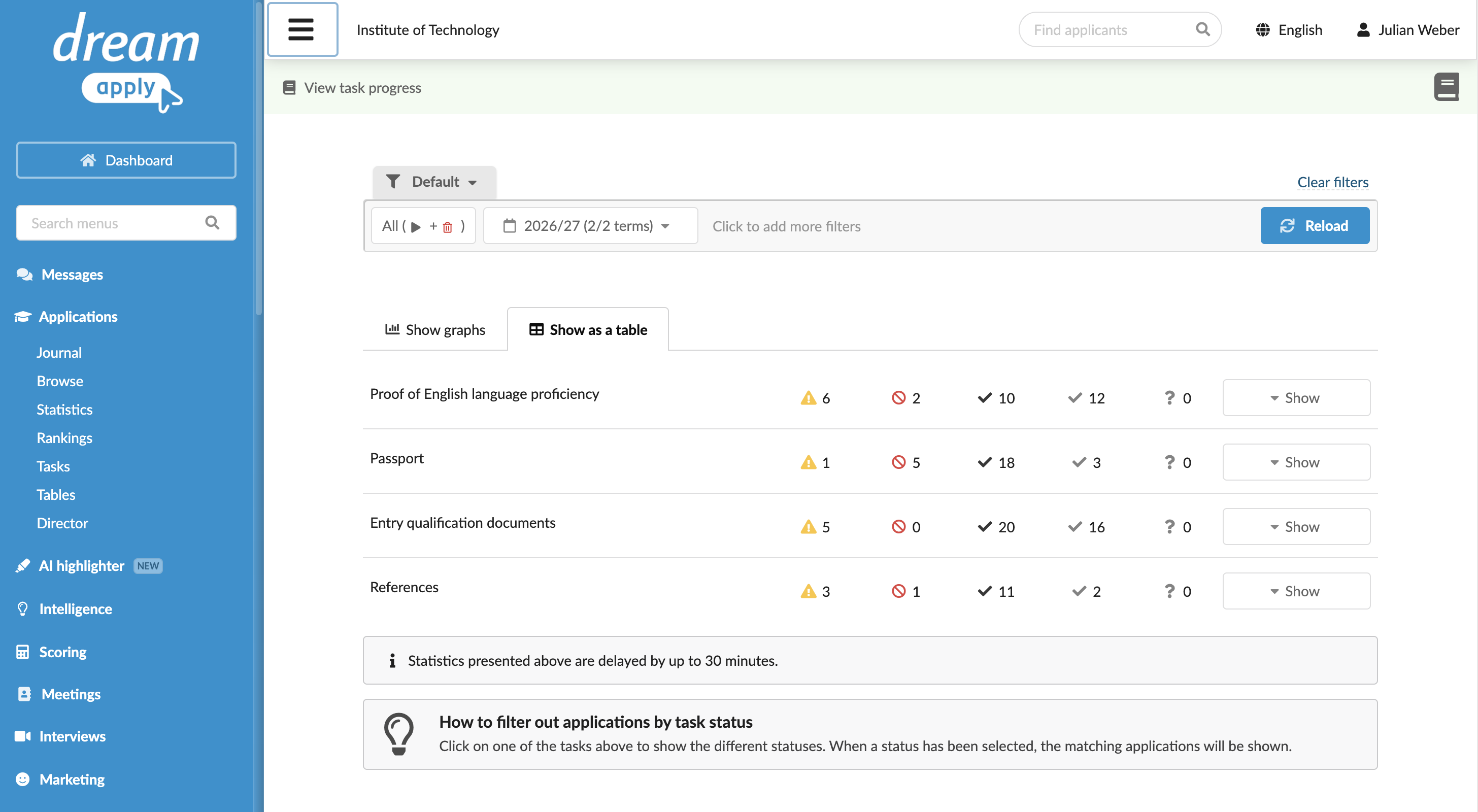This screenshot has height=812, width=1478.
Task: Click the play icon in the All filter
Action: click(x=416, y=227)
